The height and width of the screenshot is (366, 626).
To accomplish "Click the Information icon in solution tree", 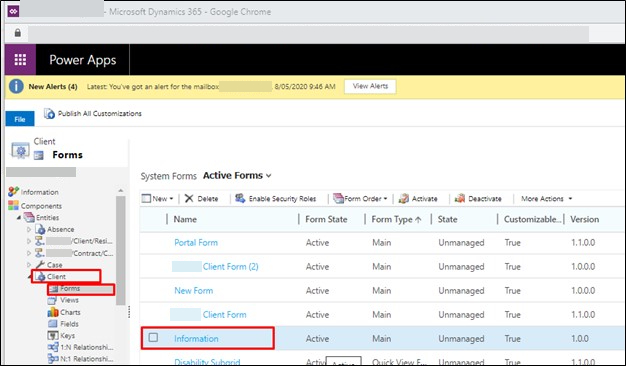I will (x=13, y=192).
